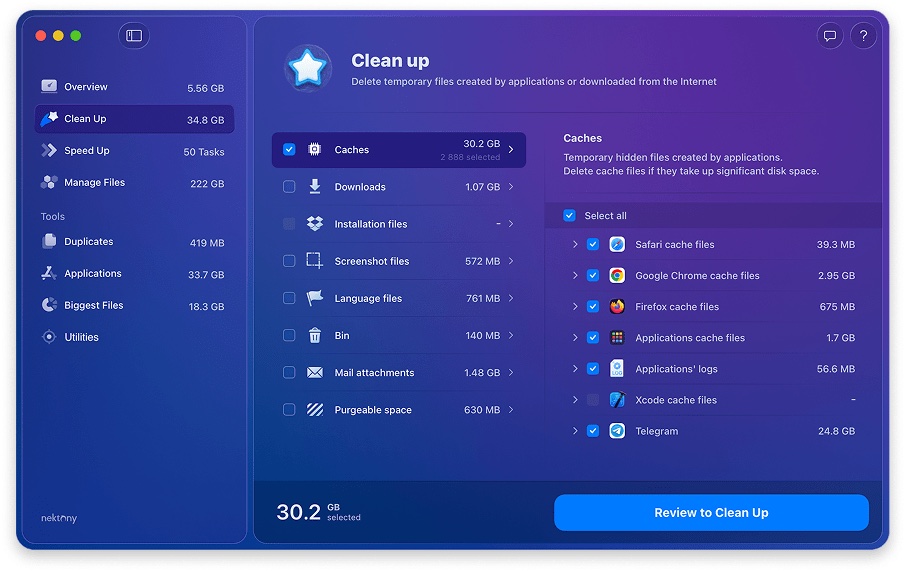Click the Applications' logs document icon
The width and height of the screenshot is (906, 572).
click(x=617, y=369)
